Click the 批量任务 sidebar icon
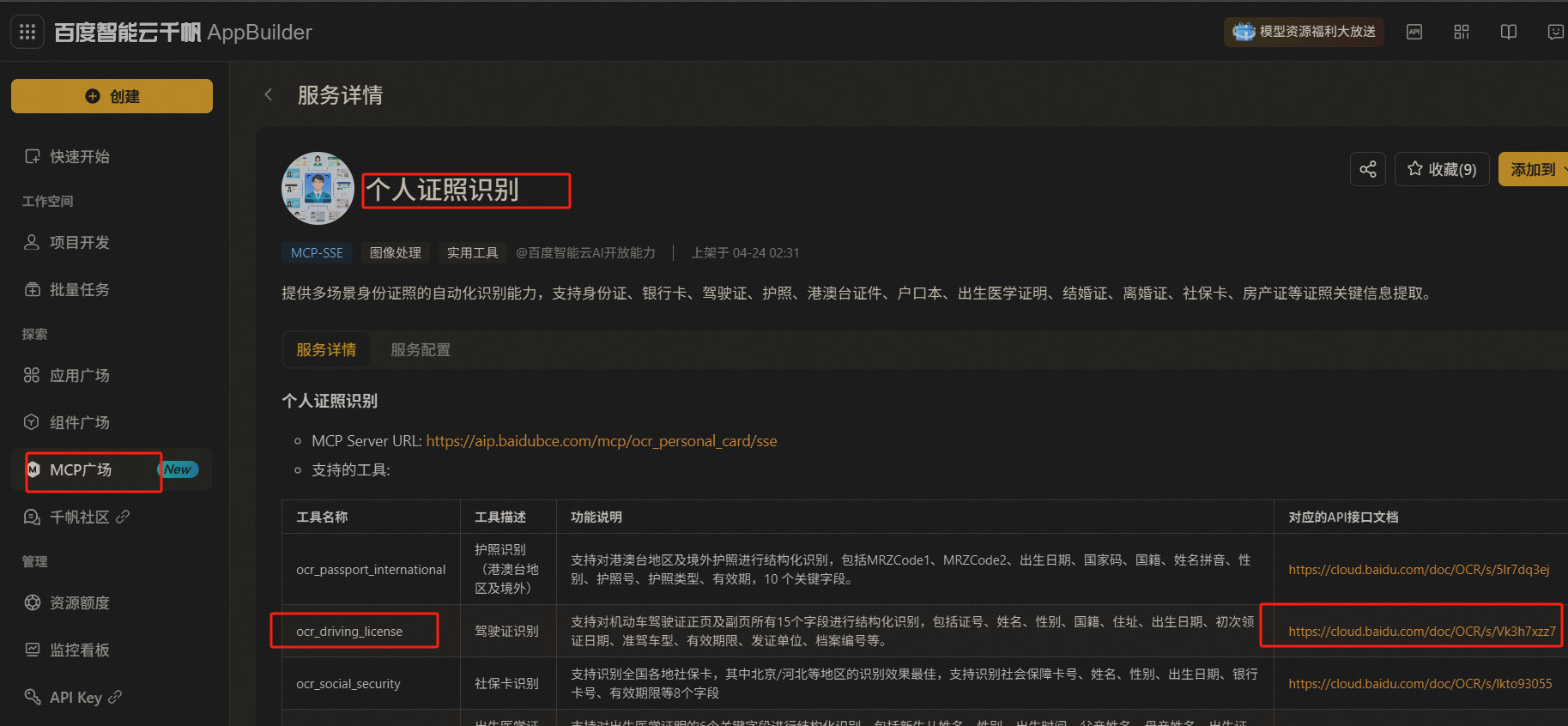 pos(33,289)
